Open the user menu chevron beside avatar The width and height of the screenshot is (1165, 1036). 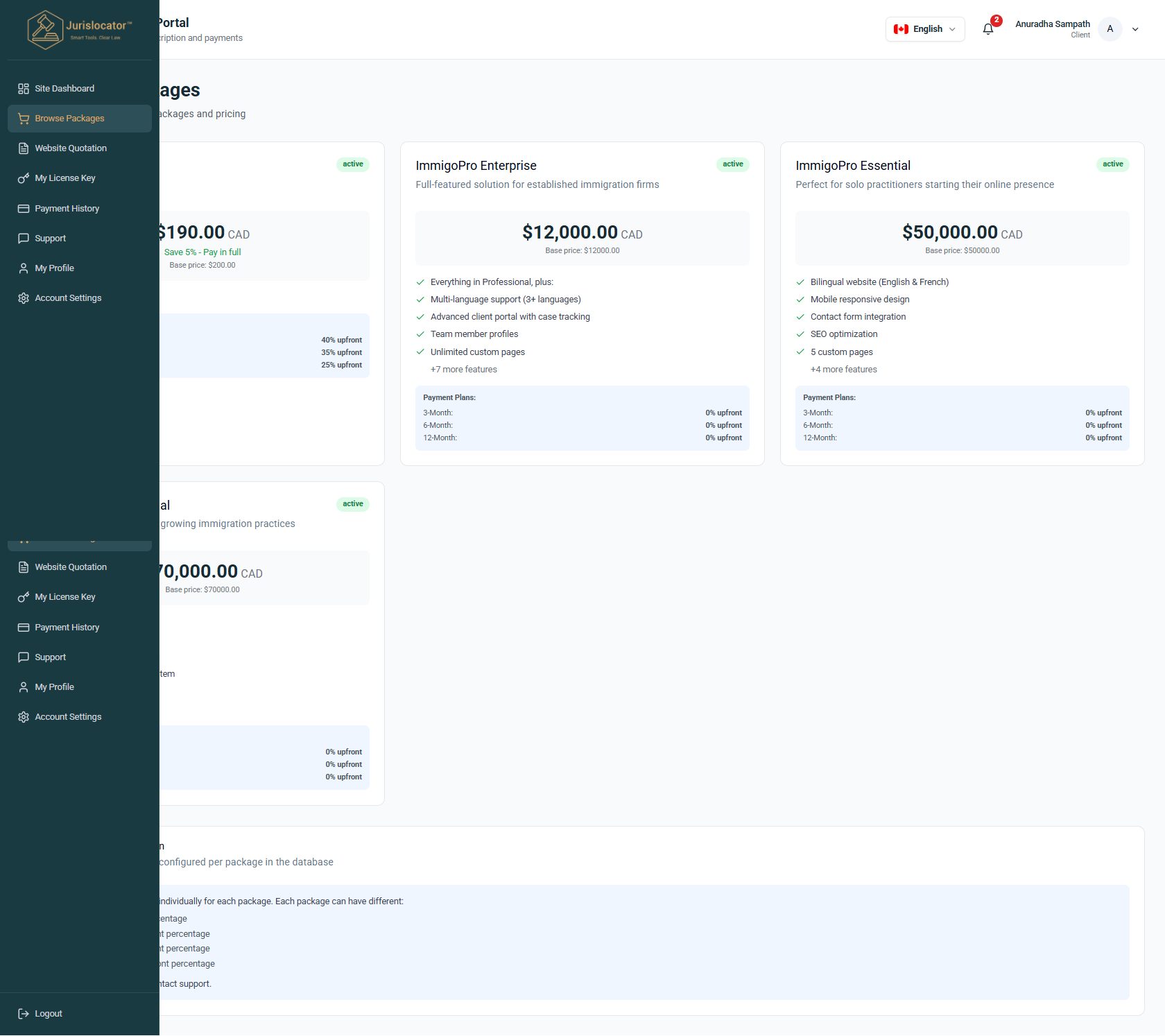(1135, 29)
